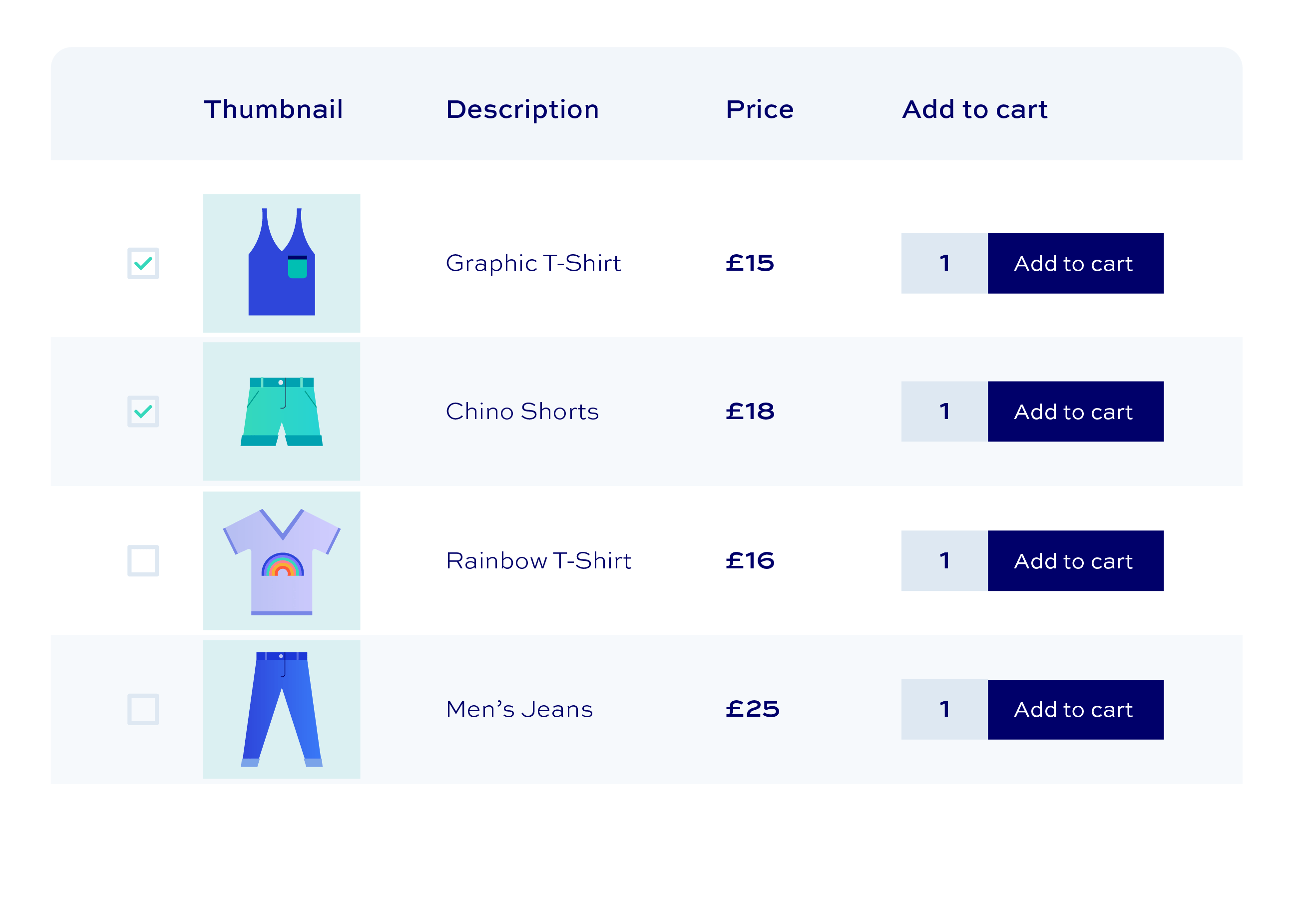Open the Rainbow T-Shirt thumbnail image

[x=282, y=561]
